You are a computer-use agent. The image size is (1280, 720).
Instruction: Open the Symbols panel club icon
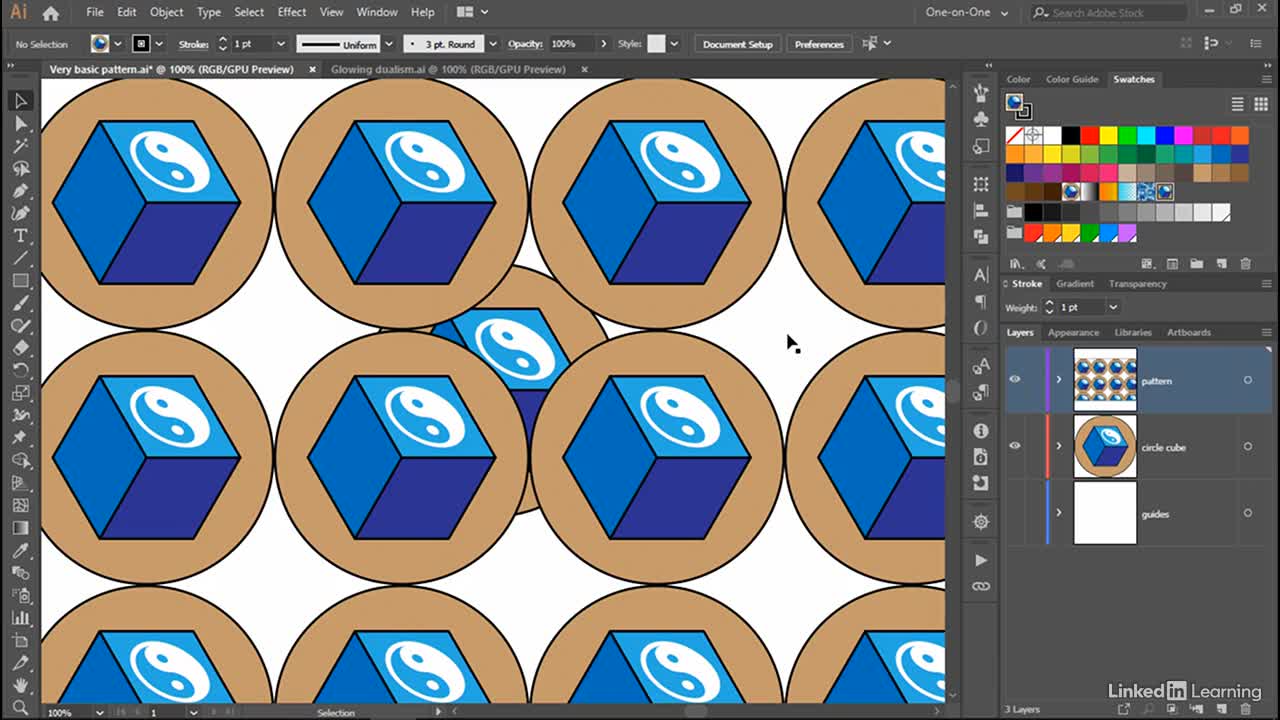[x=981, y=119]
